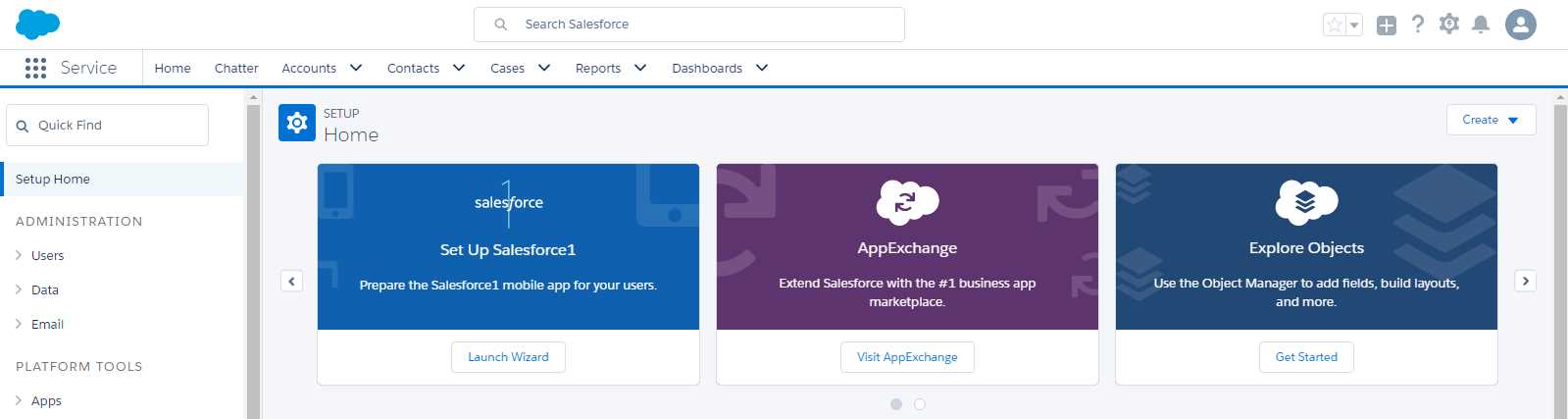Click the Launch Wizard button

click(x=508, y=357)
